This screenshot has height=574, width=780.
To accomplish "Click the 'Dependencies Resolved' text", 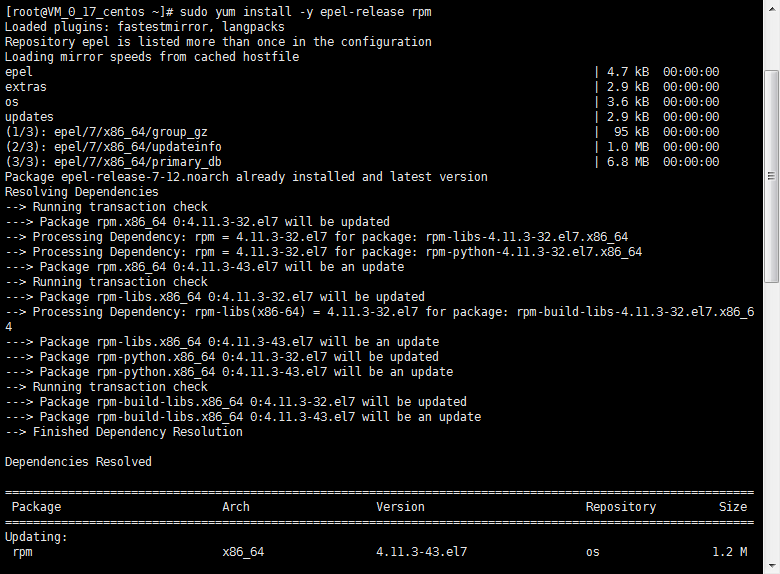I will point(78,462).
